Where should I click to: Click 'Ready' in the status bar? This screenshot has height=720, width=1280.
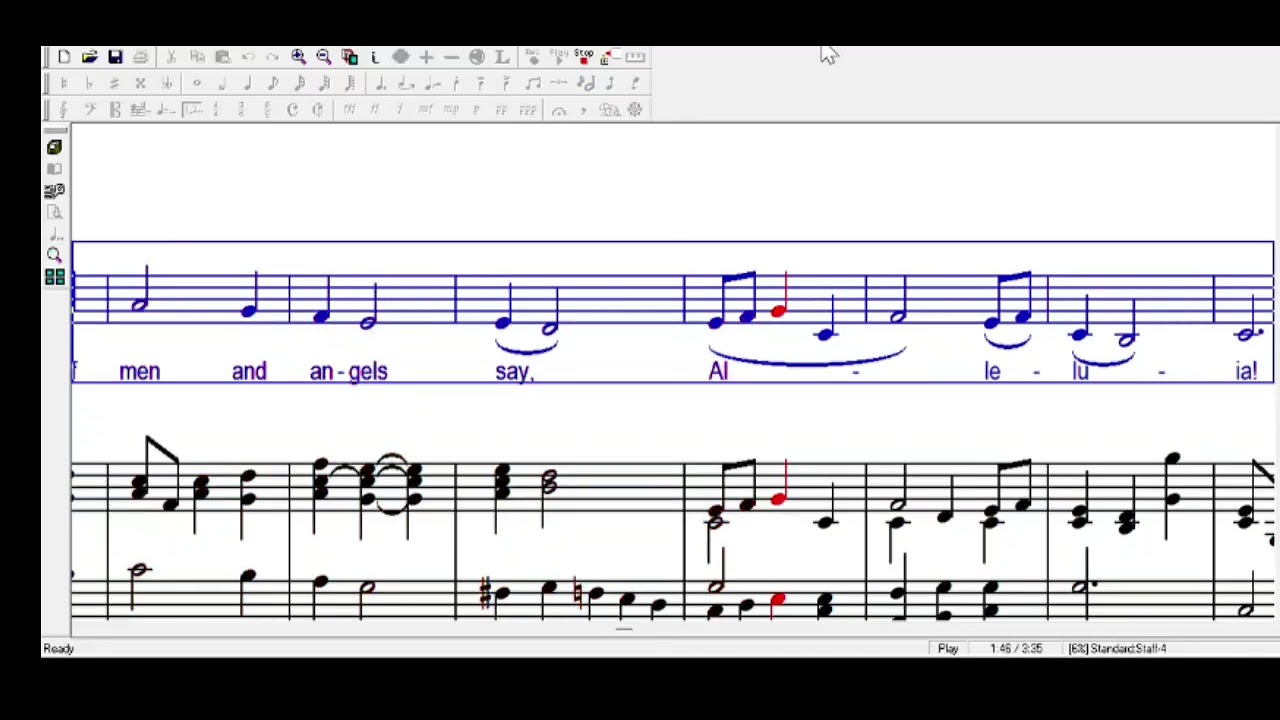point(59,649)
